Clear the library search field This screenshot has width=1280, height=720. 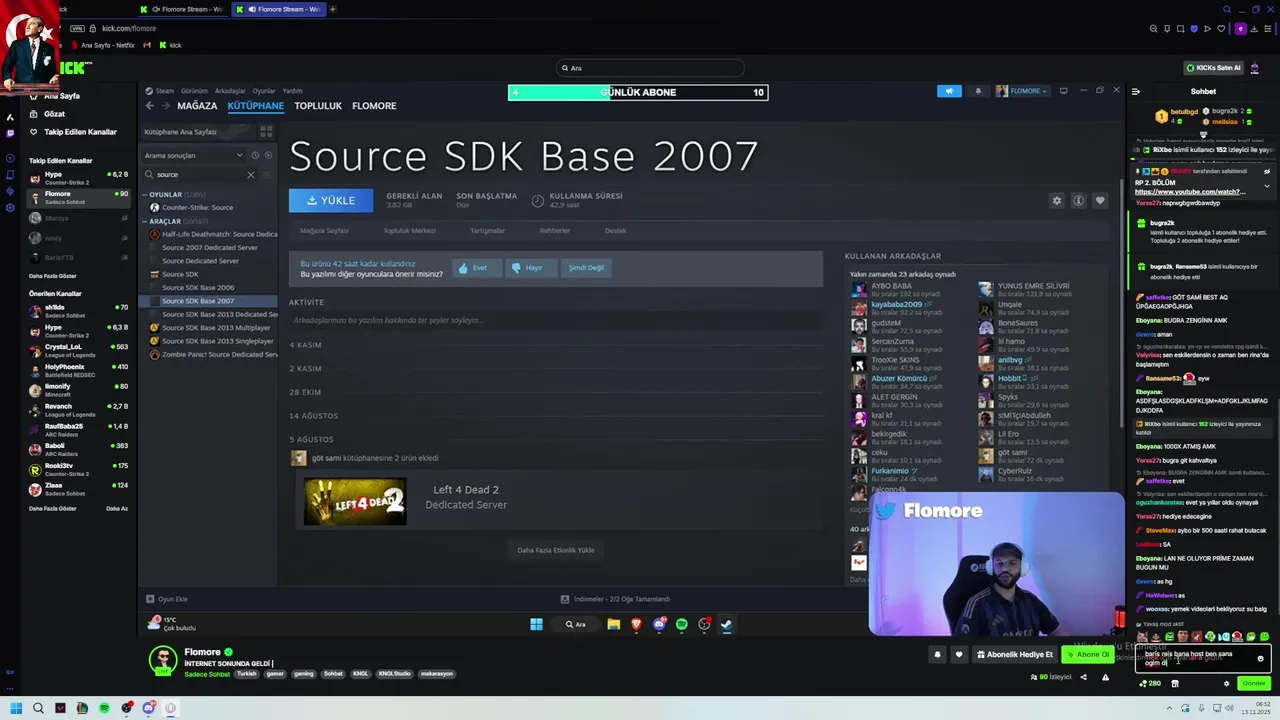click(x=250, y=175)
